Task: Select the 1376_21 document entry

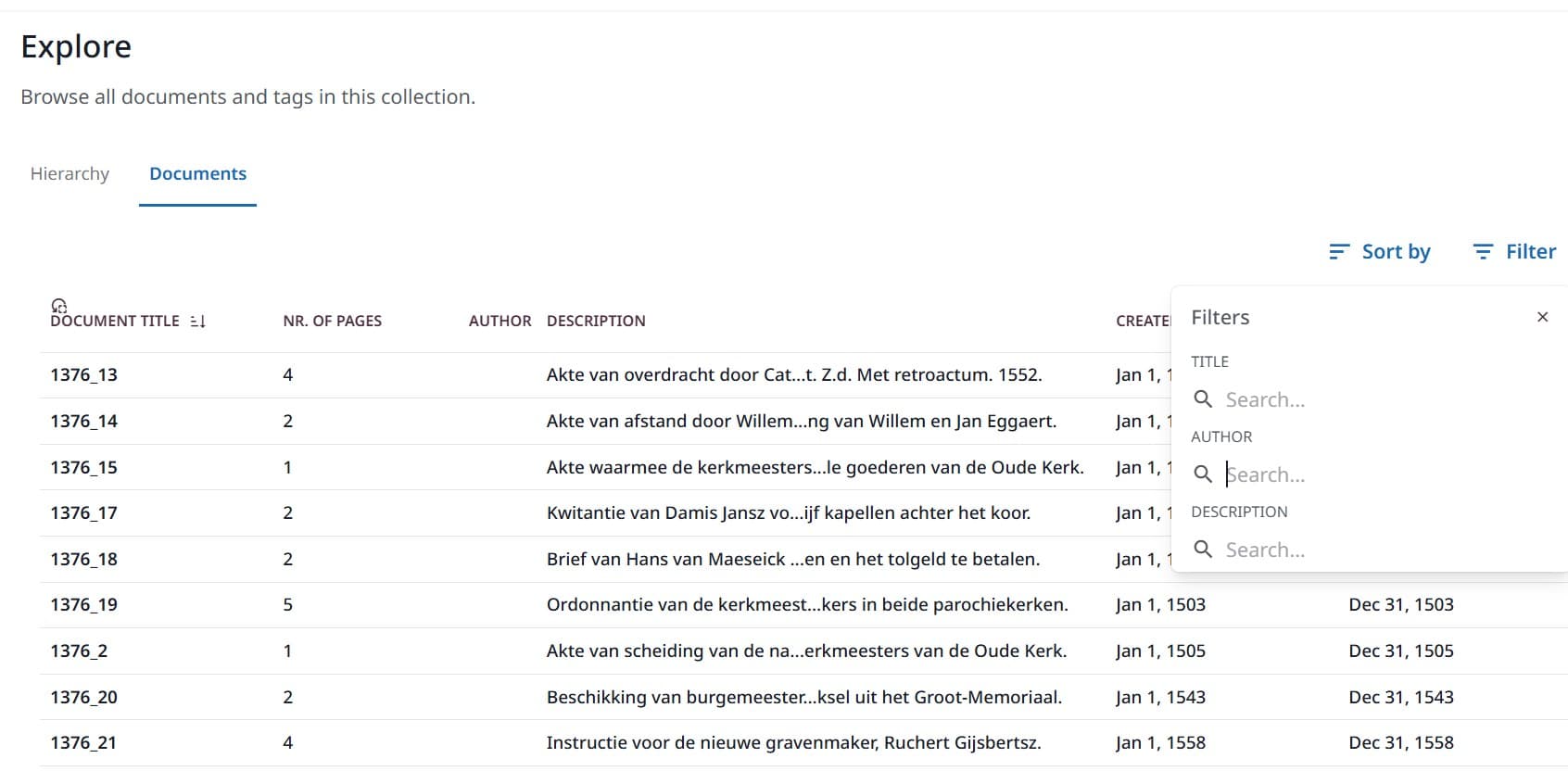Action: pyautogui.click(x=83, y=743)
